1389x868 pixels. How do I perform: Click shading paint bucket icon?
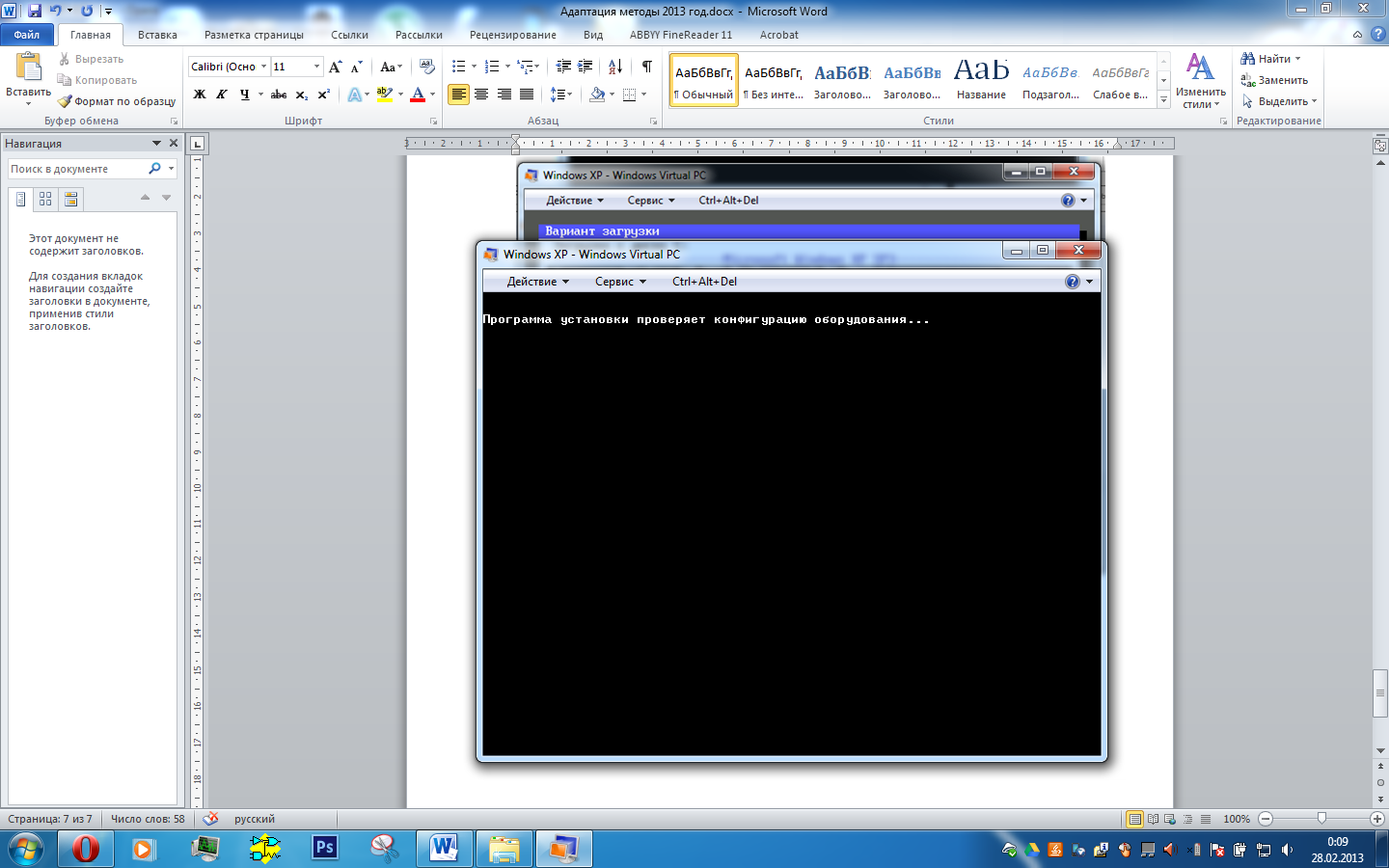point(597,95)
